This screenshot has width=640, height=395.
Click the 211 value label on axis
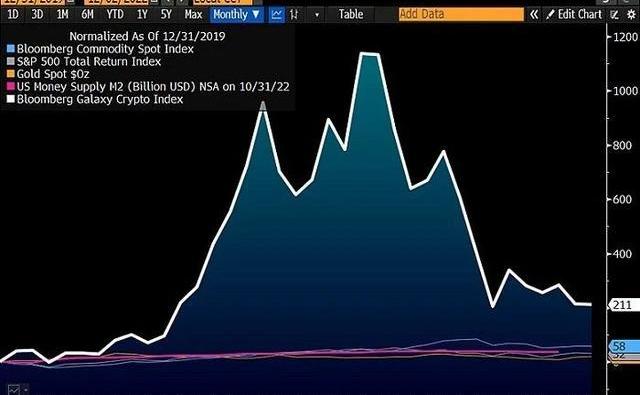pos(623,305)
